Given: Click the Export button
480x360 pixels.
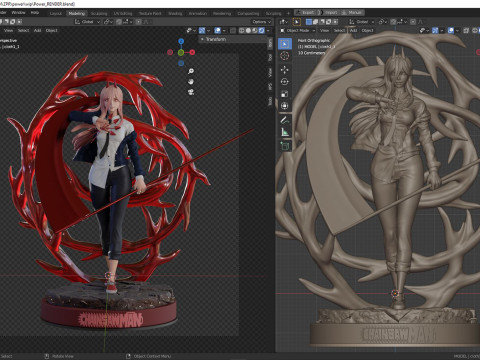Looking at the screenshot, I should 305,12.
